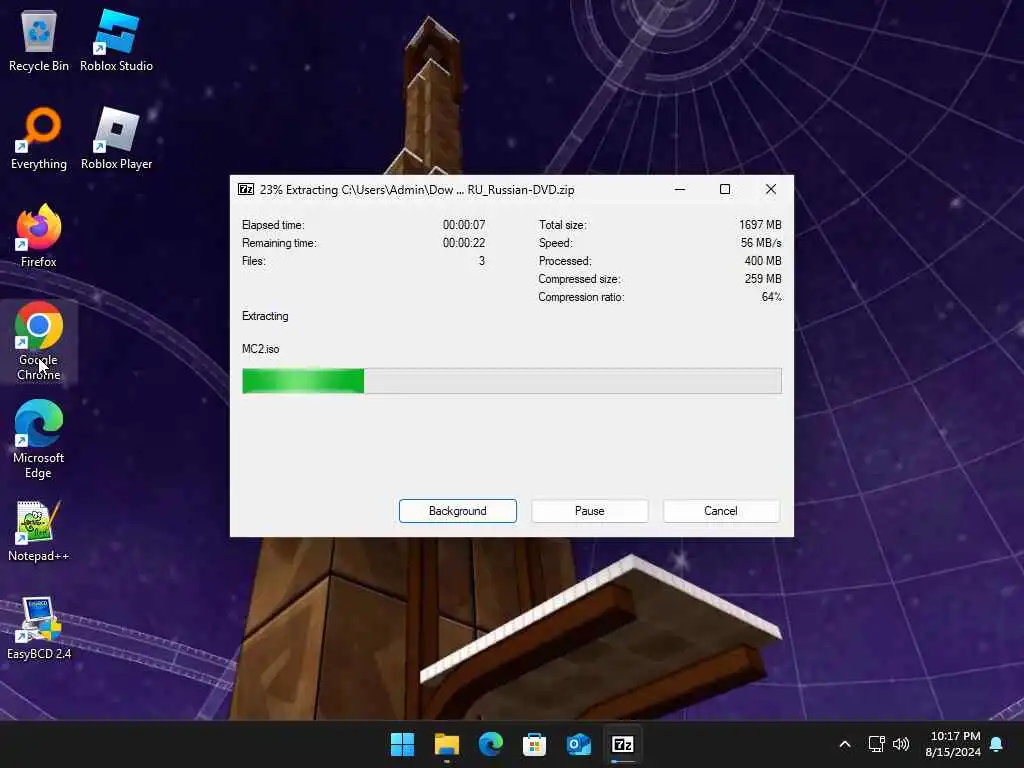
Task: Click the Compression ratio value 64%
Action: click(771, 297)
